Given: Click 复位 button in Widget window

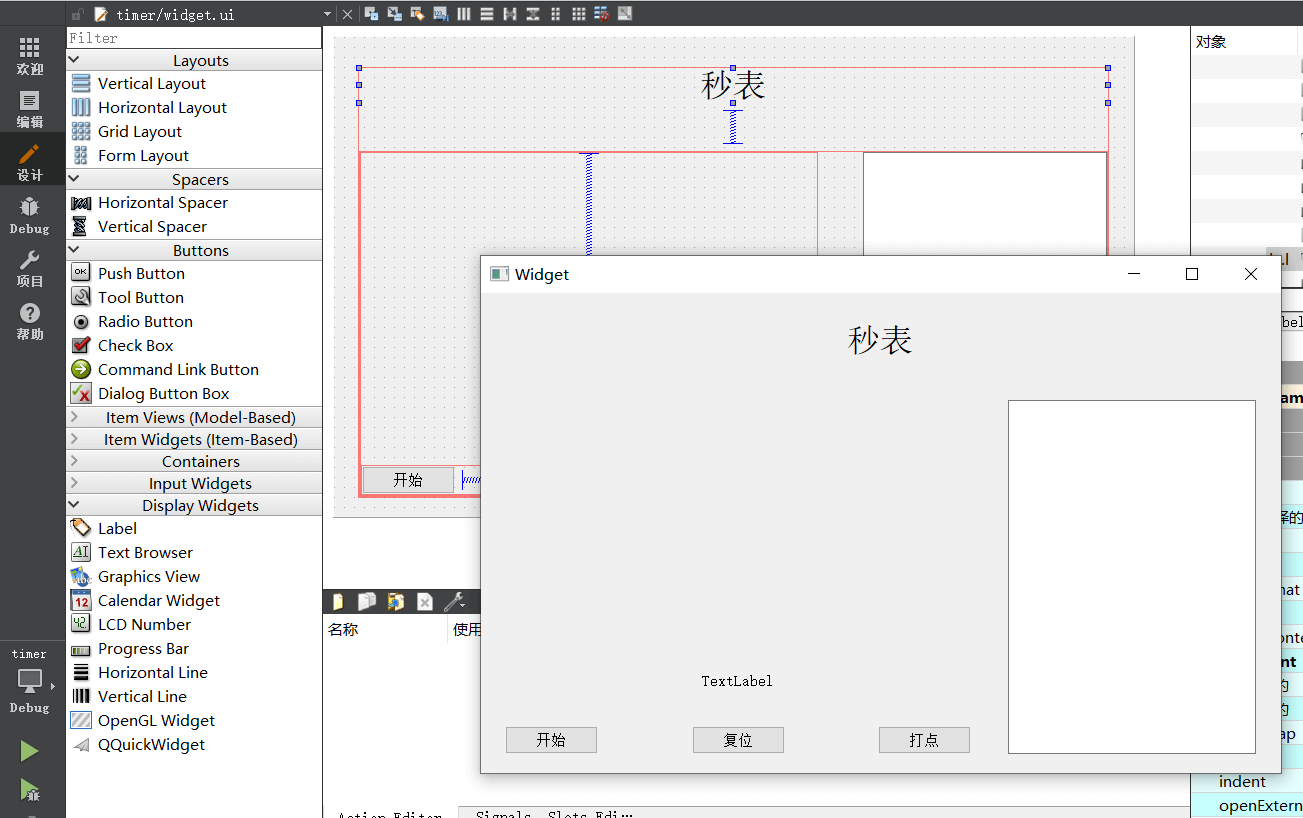Looking at the screenshot, I should 738,740.
